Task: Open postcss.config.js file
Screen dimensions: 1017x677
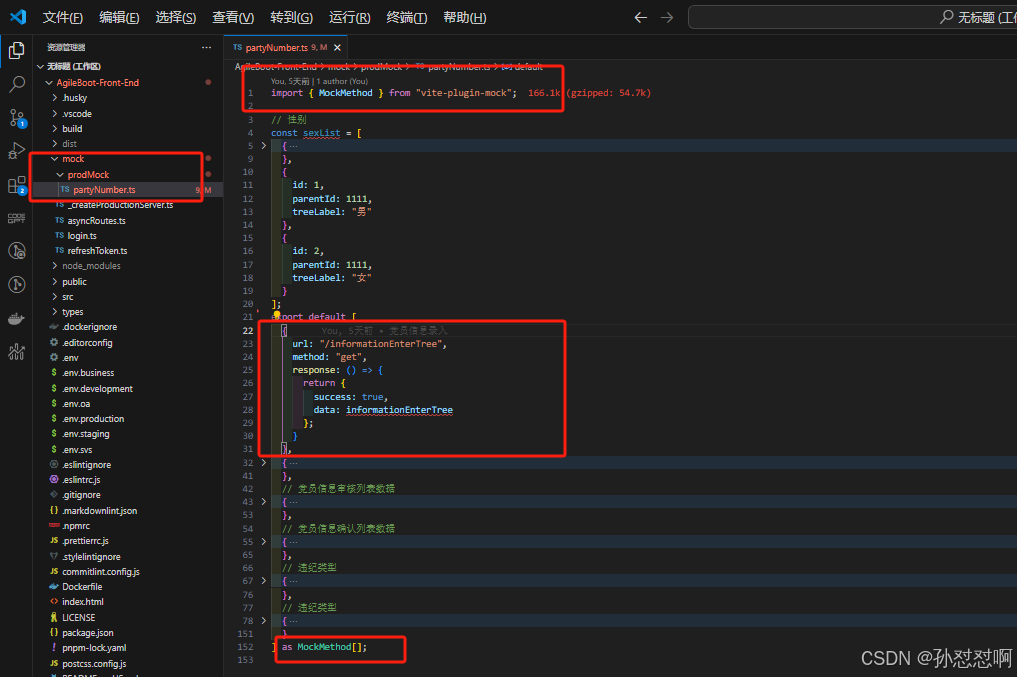Action: click(94, 663)
